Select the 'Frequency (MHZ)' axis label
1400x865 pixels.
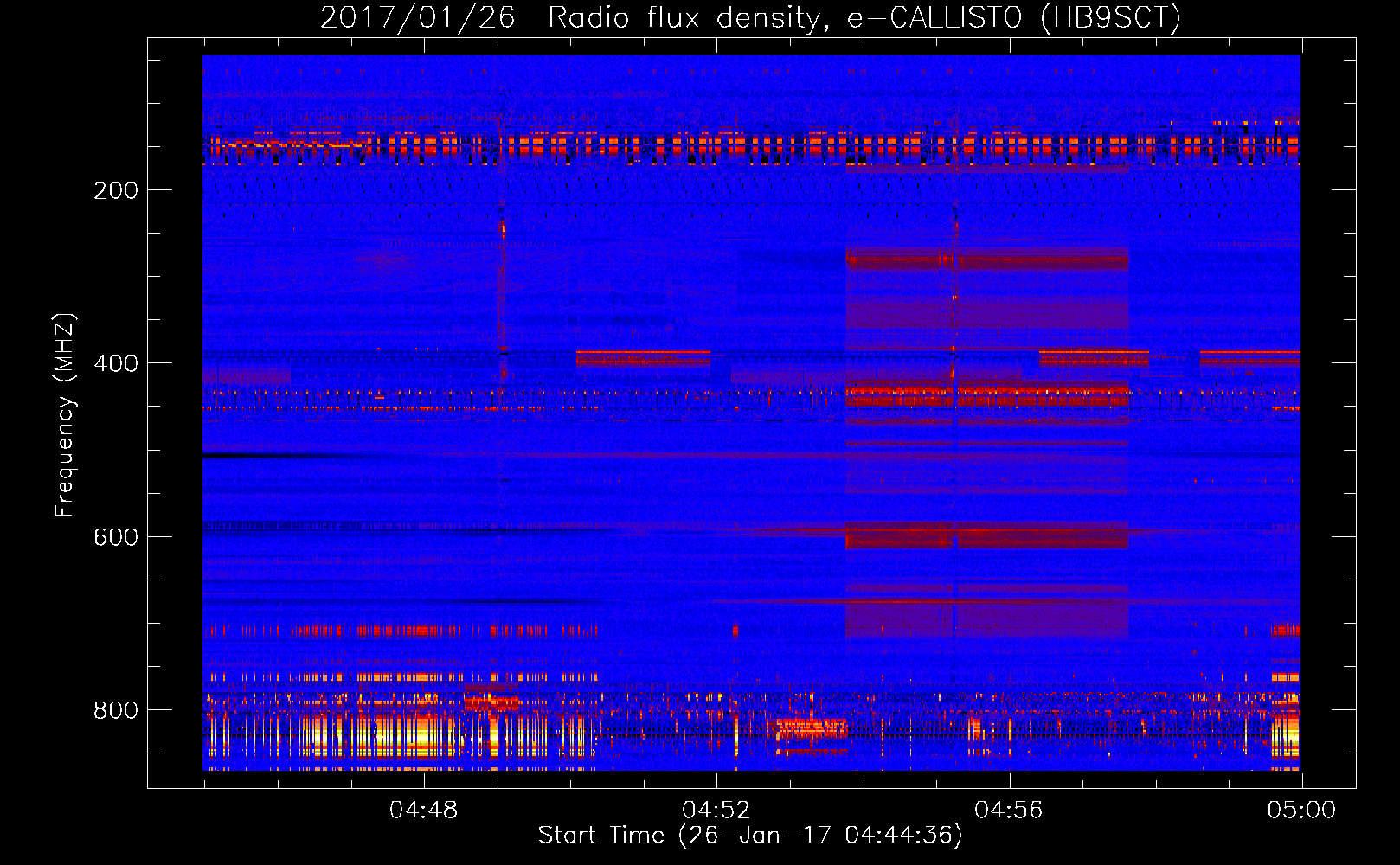(x=65, y=414)
